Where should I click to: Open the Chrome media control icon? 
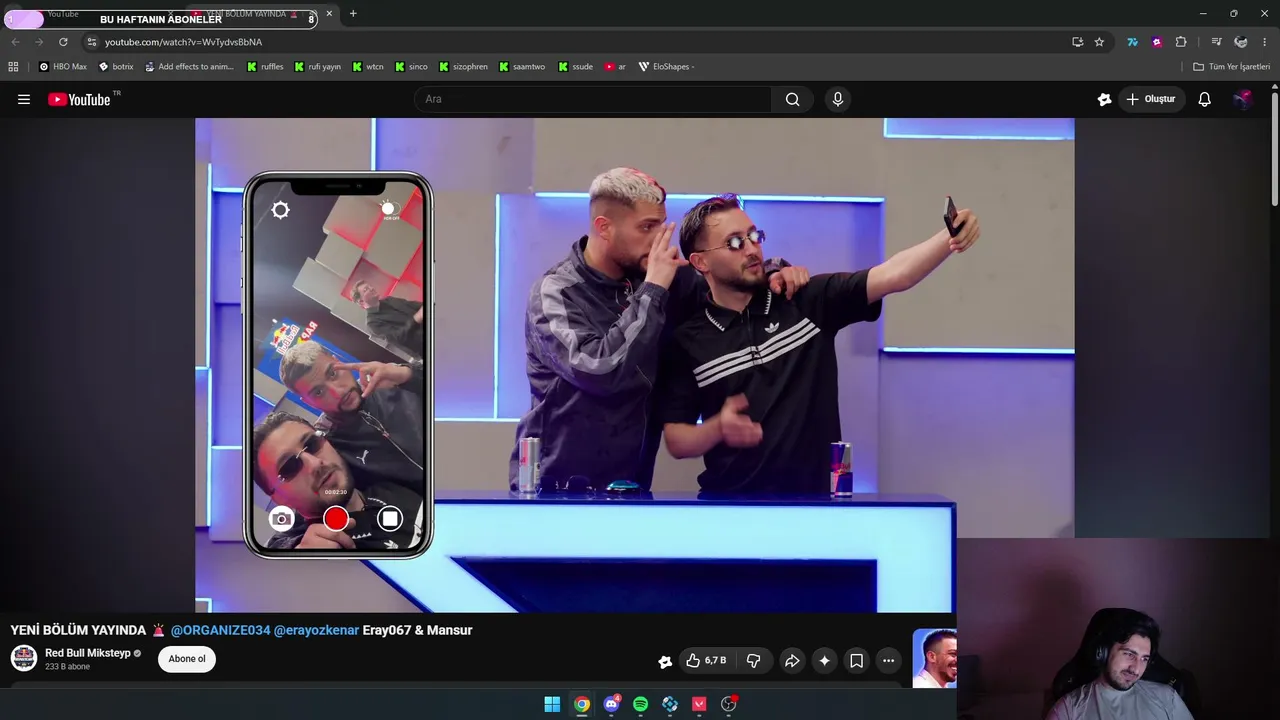pyautogui.click(x=1216, y=42)
